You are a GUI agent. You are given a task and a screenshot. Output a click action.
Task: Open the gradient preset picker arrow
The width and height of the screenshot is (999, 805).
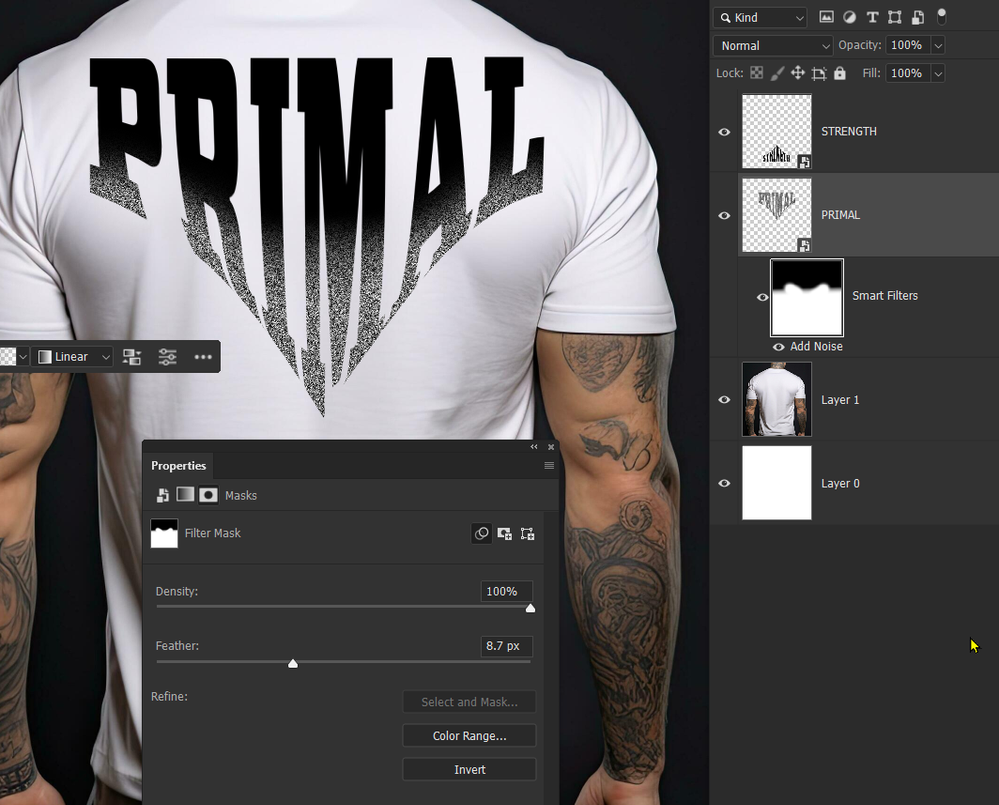click(22, 357)
